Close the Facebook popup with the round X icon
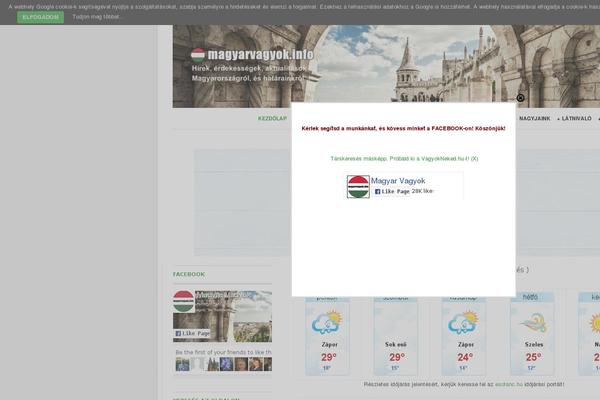This screenshot has width=600, height=400. (520, 98)
